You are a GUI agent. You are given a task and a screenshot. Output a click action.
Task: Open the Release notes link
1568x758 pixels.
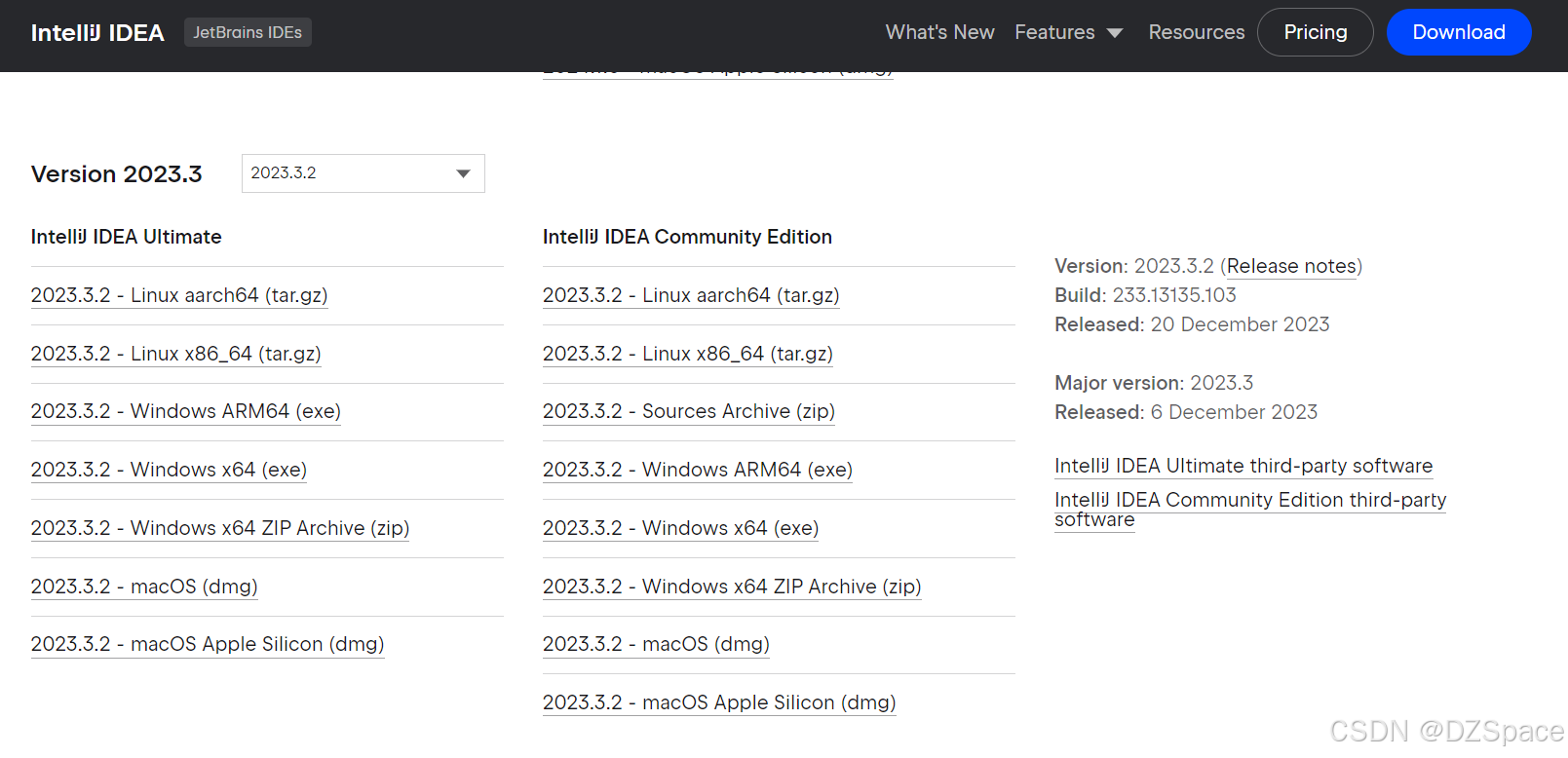point(1291,266)
